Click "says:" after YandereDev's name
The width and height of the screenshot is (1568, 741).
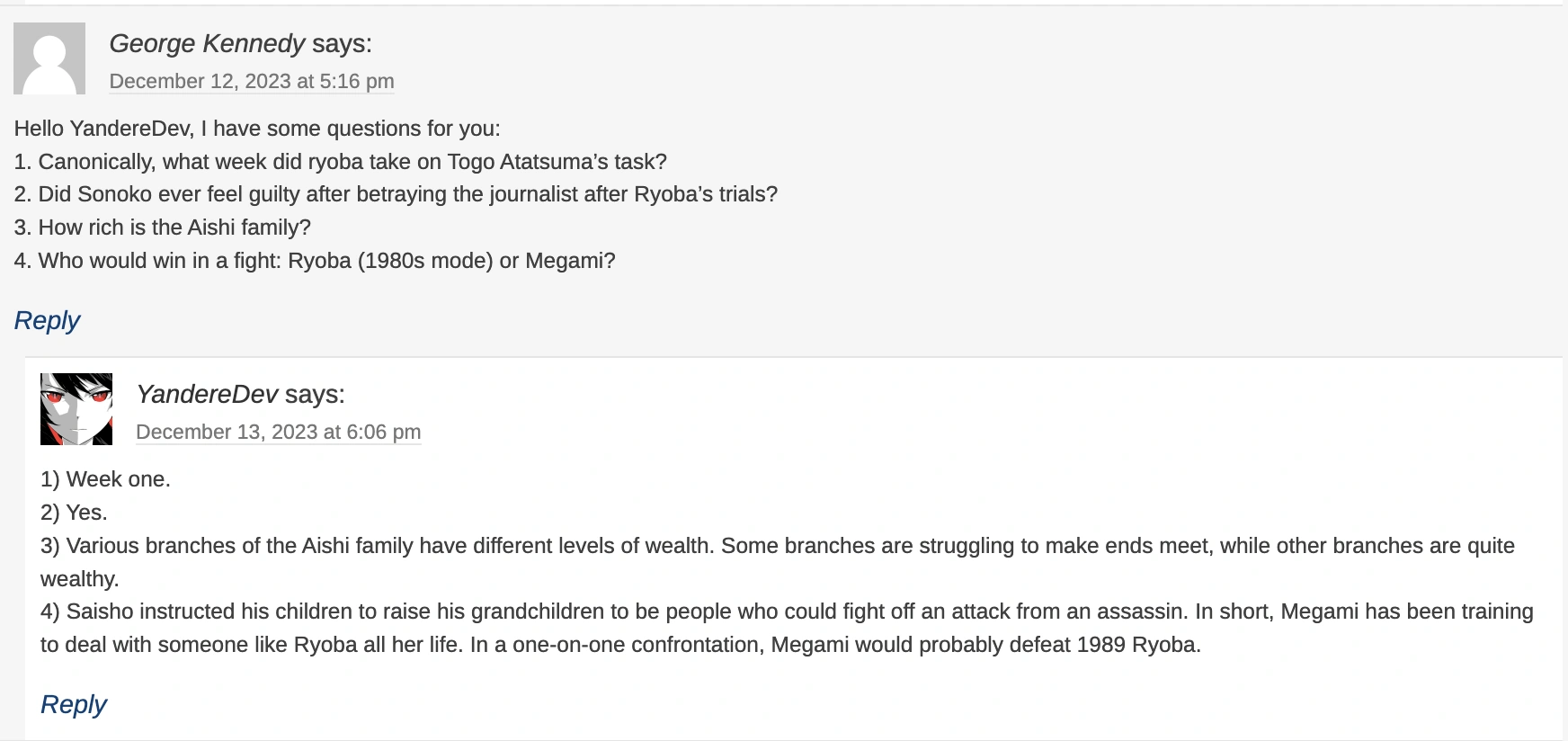pos(315,394)
